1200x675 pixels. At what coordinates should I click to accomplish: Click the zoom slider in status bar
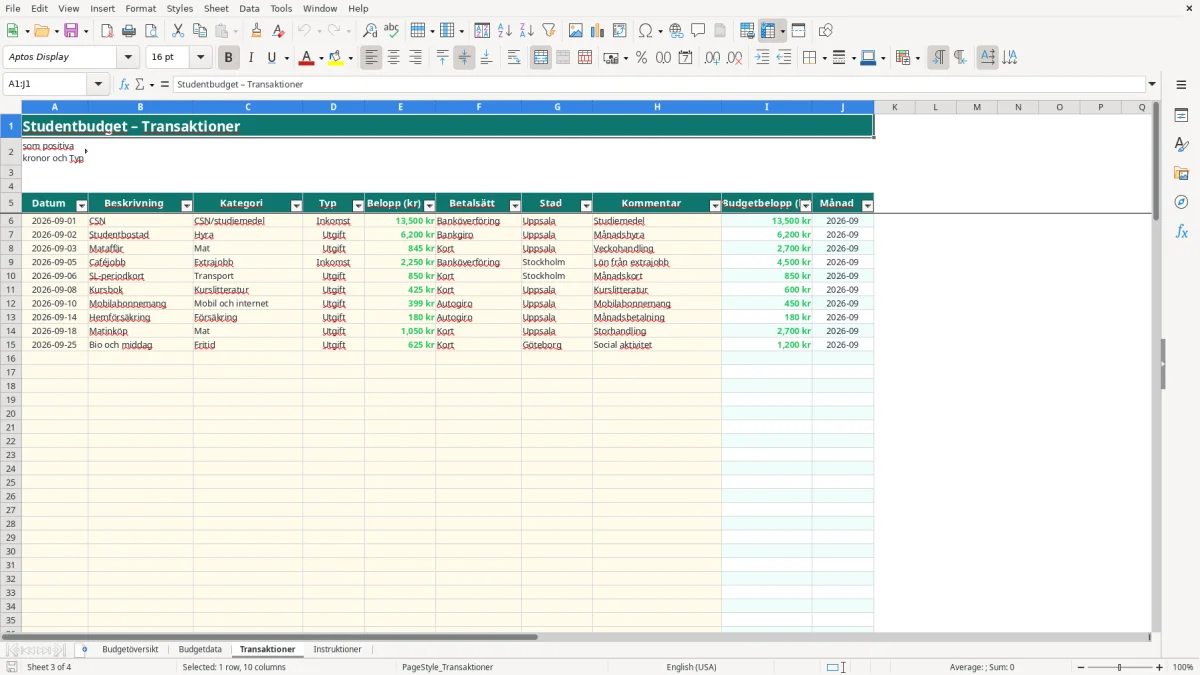1119,667
